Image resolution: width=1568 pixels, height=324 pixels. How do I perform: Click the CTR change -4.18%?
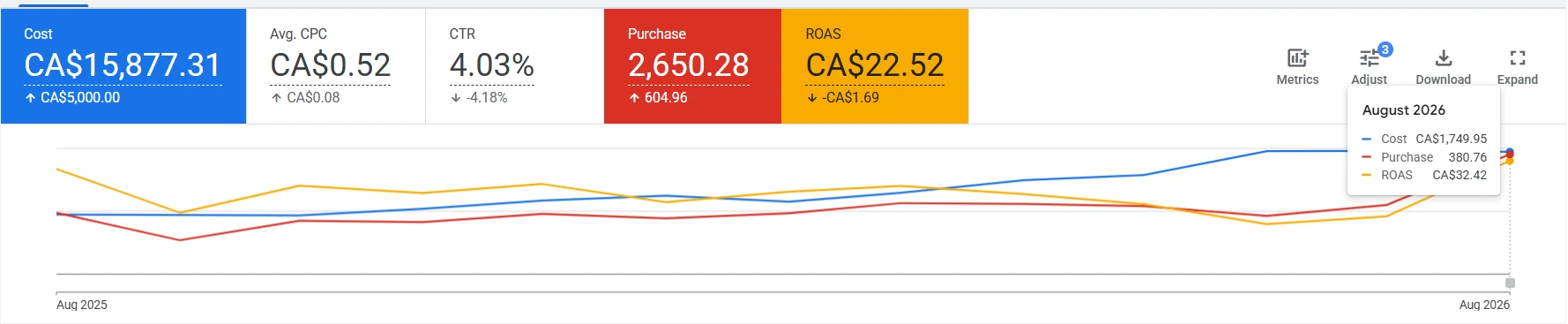(487, 98)
